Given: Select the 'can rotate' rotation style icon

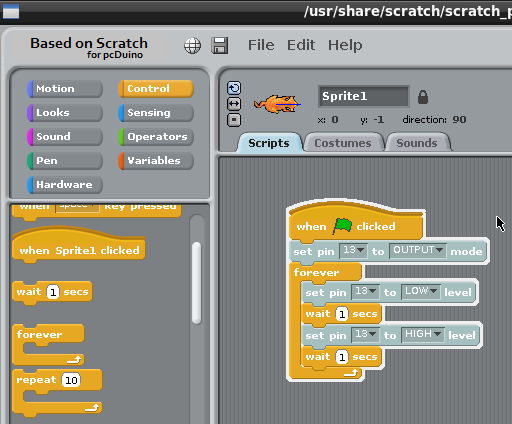Looking at the screenshot, I should coord(234,88).
